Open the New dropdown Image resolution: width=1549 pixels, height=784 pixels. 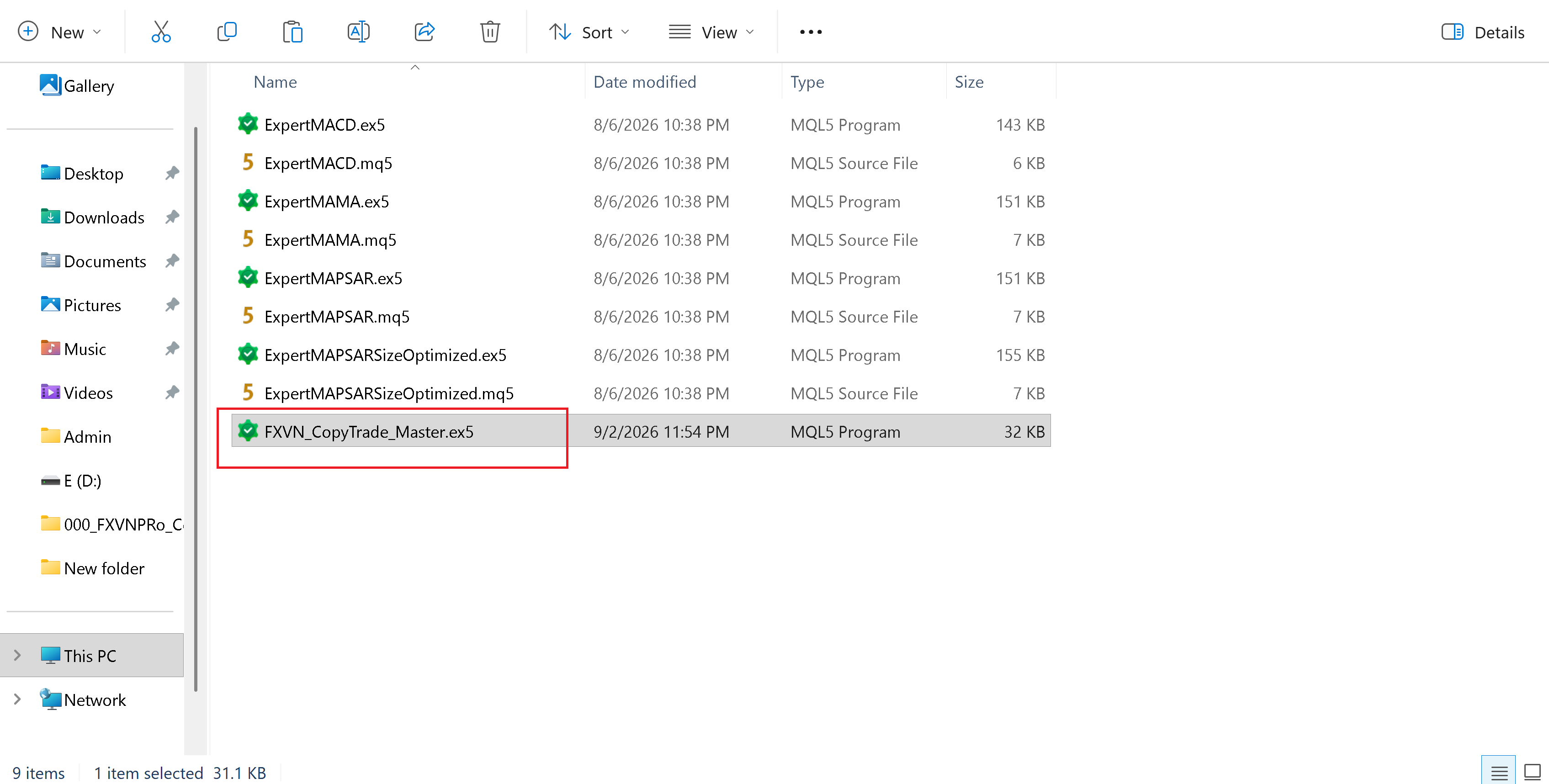[x=59, y=32]
